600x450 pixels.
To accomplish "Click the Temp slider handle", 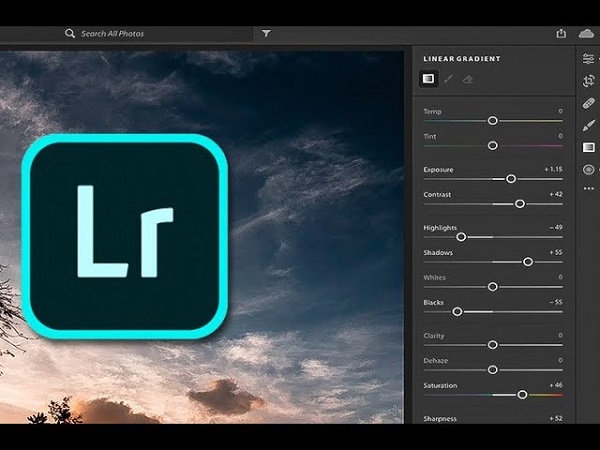I will click(492, 121).
